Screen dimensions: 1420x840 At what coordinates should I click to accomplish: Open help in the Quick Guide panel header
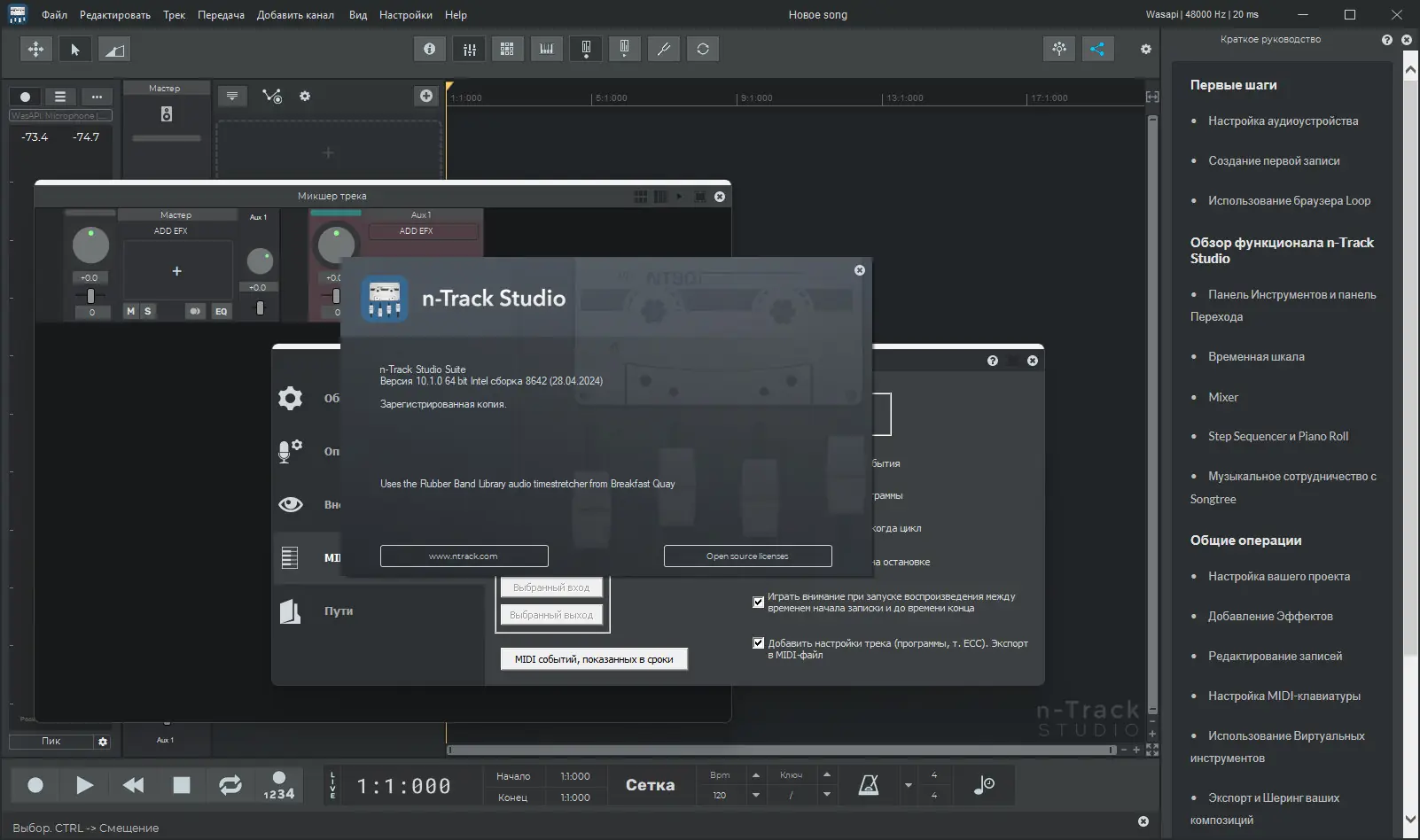coord(1387,40)
